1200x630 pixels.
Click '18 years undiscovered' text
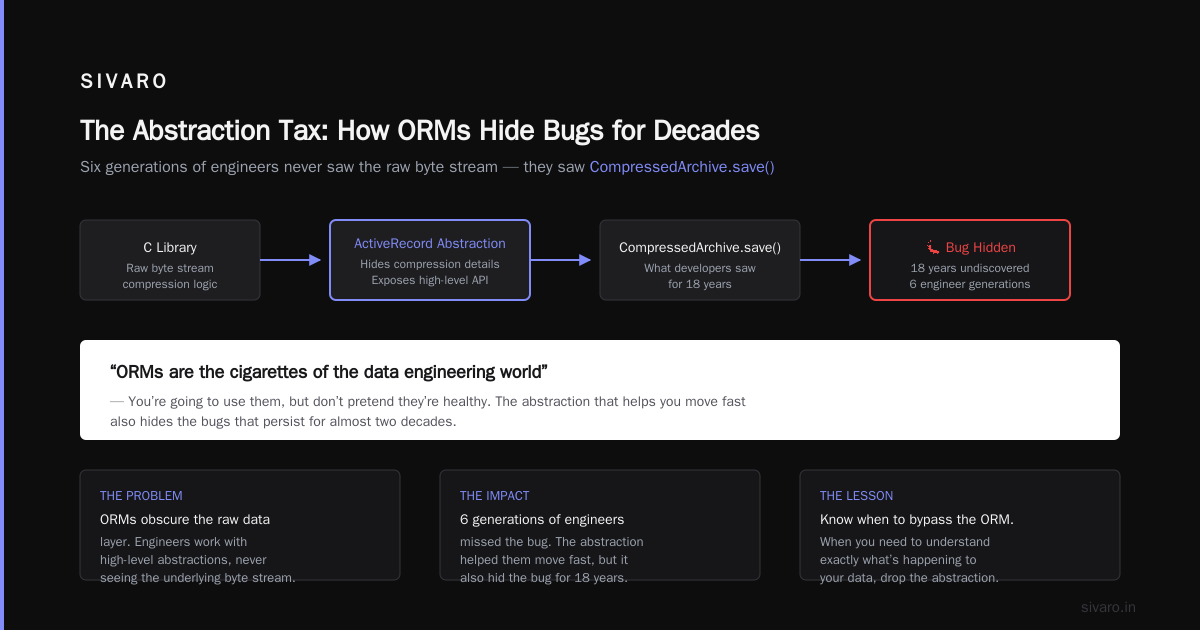[970, 268]
